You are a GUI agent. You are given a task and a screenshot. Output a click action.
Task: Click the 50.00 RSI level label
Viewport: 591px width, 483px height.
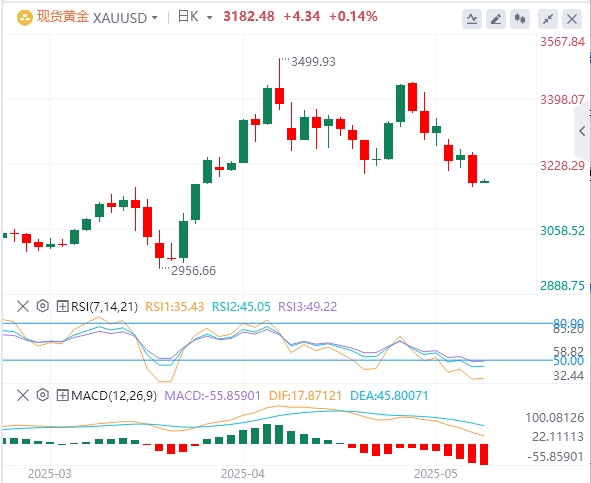point(569,361)
